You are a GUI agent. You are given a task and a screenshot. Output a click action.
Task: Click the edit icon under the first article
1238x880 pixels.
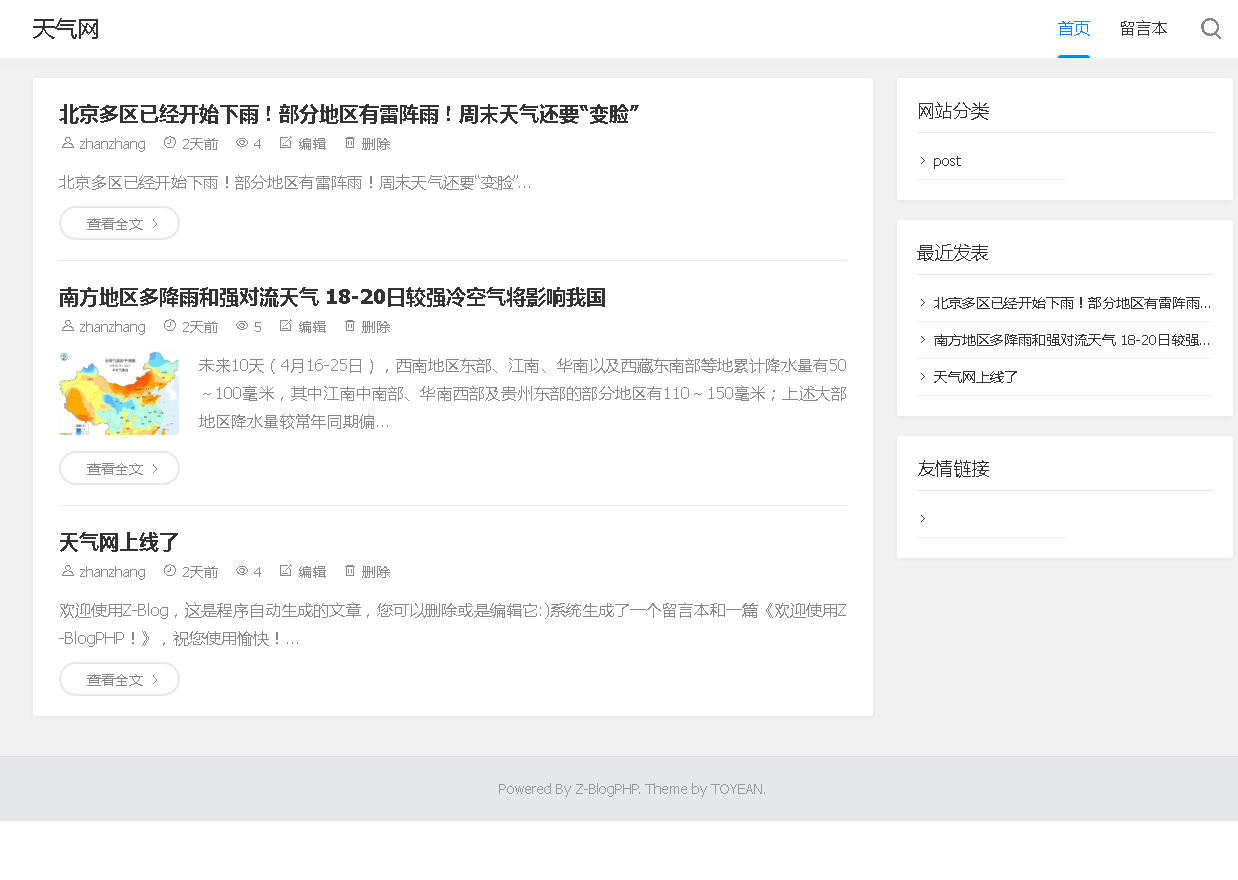(285, 143)
